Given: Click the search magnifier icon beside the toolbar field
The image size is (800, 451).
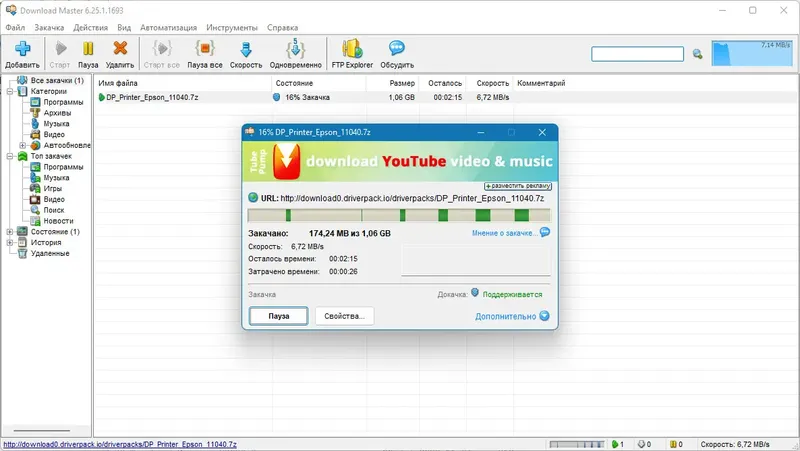Looking at the screenshot, I should click(x=697, y=54).
